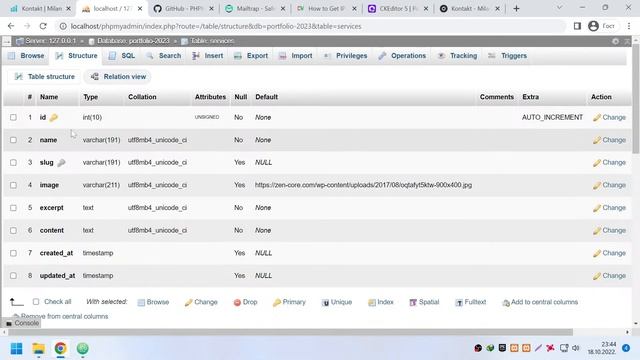Switch to the SQL tab

(122, 56)
